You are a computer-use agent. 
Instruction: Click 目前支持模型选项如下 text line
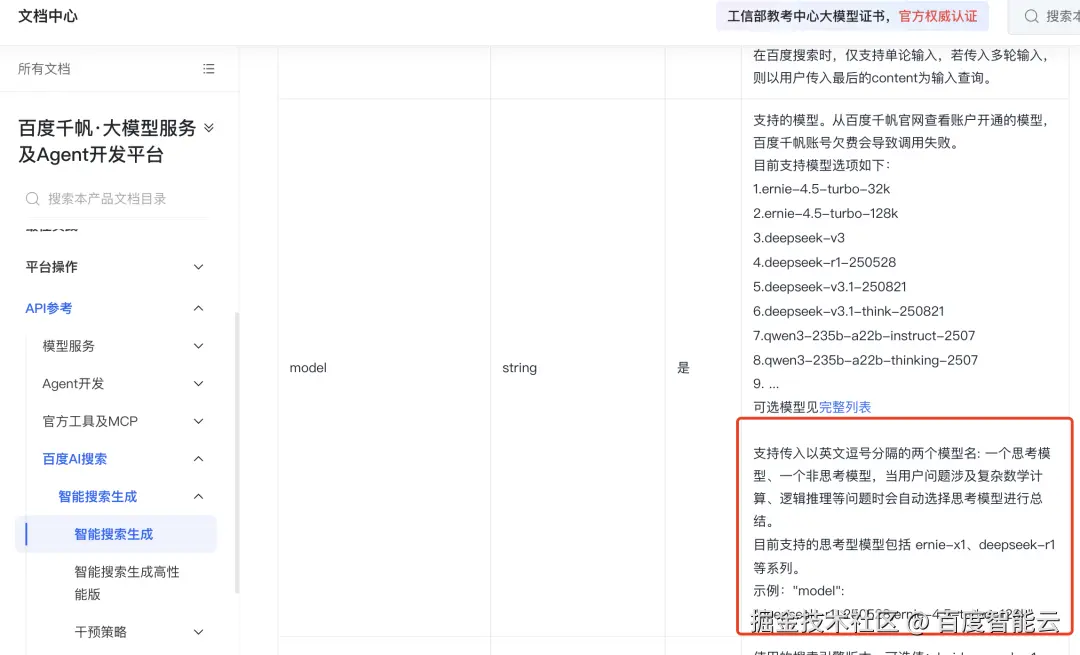pyautogui.click(x=822, y=165)
